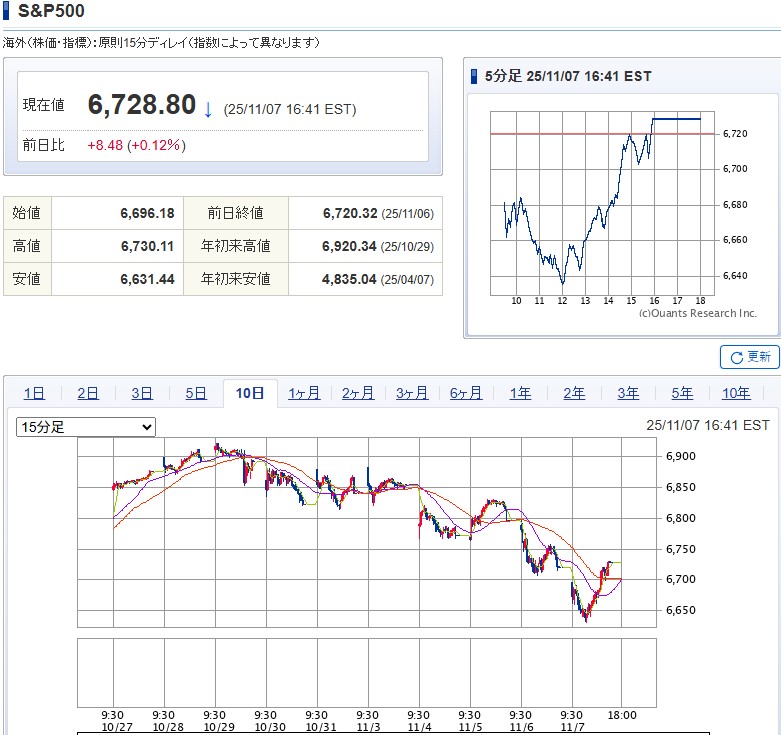Viewport: 781px width, 735px height.
Task: Switch to the 3日 period tab
Action: [142, 394]
